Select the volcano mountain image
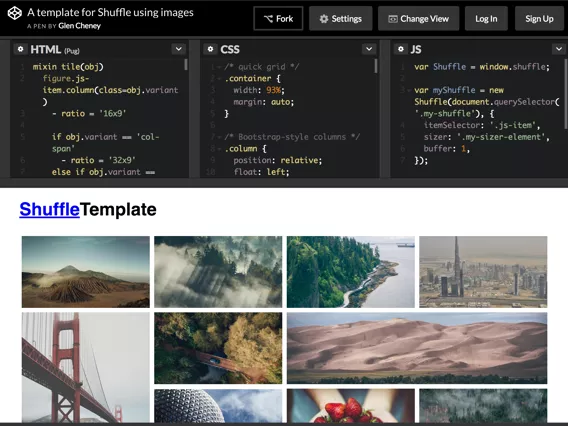 click(85, 272)
